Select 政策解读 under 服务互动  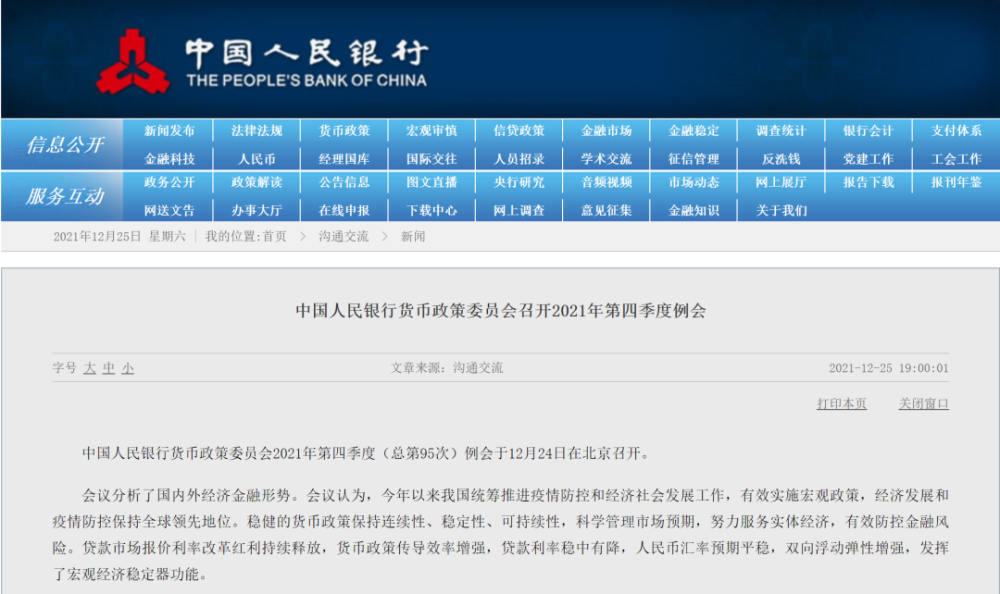point(257,183)
